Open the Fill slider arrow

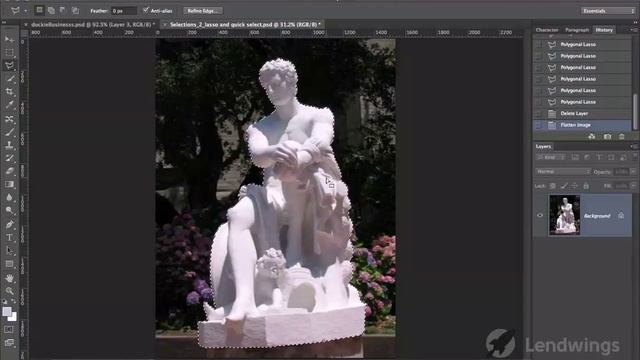[x=633, y=186]
